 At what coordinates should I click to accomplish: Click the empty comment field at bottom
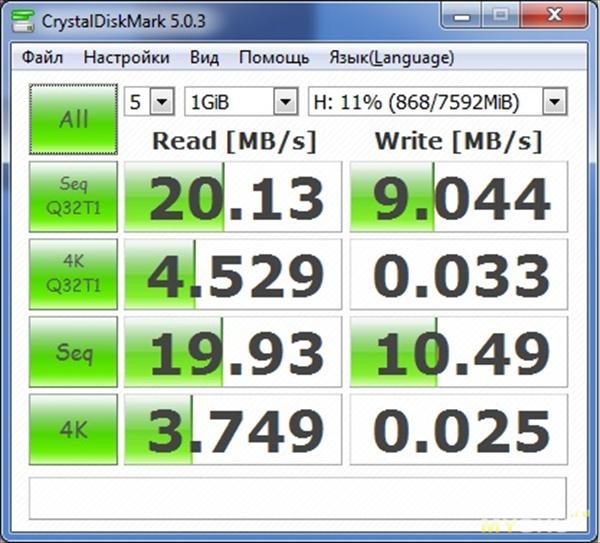pos(298,498)
